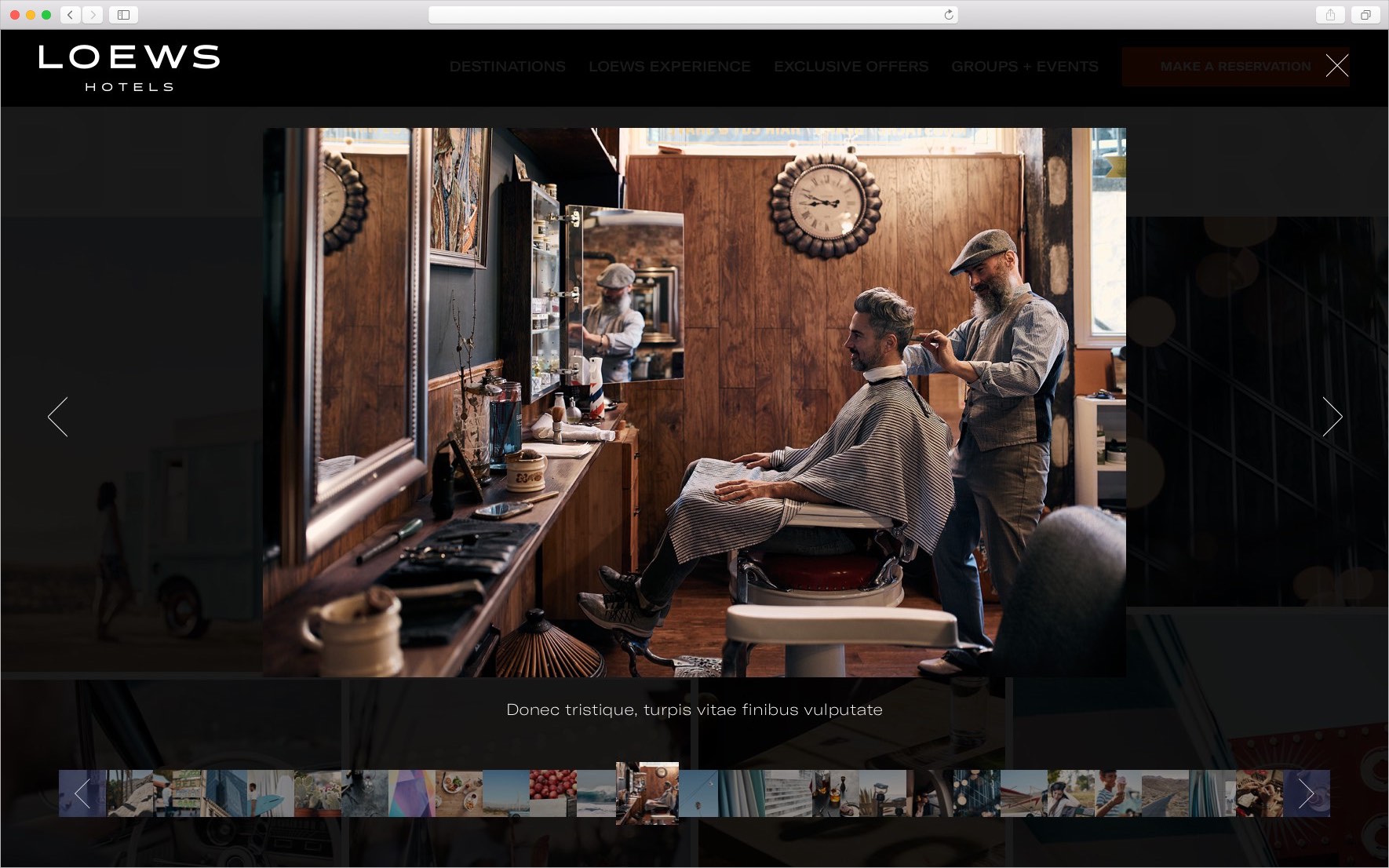Show all tabs overview
Image resolution: width=1389 pixels, height=868 pixels.
click(x=1365, y=15)
